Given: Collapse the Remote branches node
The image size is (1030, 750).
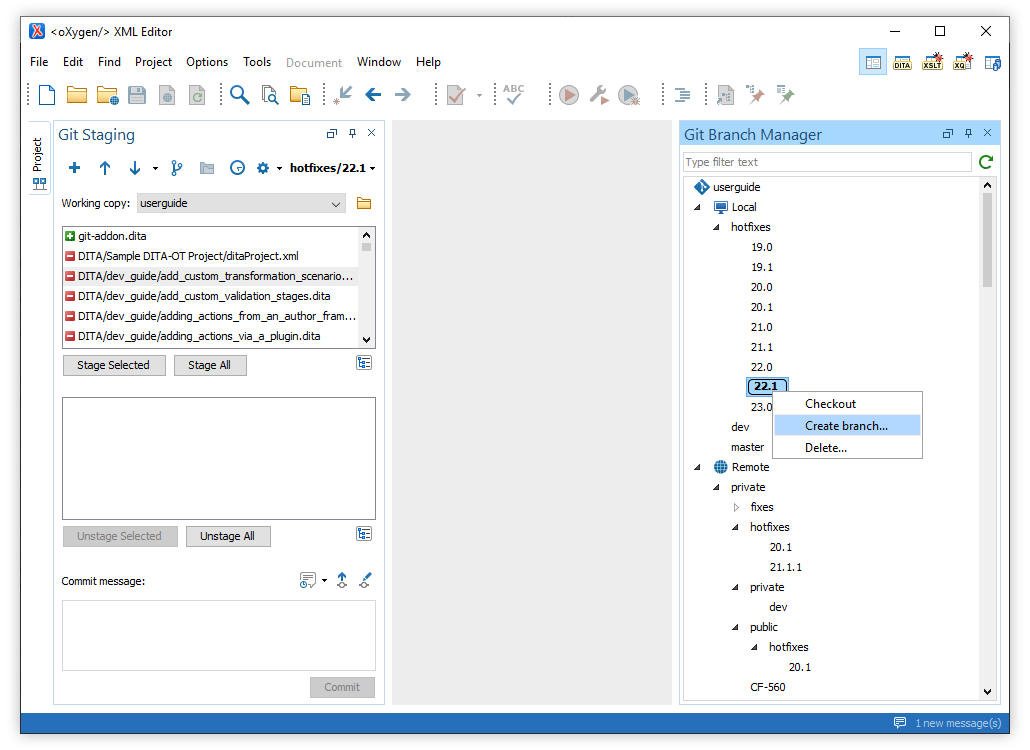Looking at the screenshot, I should (698, 468).
